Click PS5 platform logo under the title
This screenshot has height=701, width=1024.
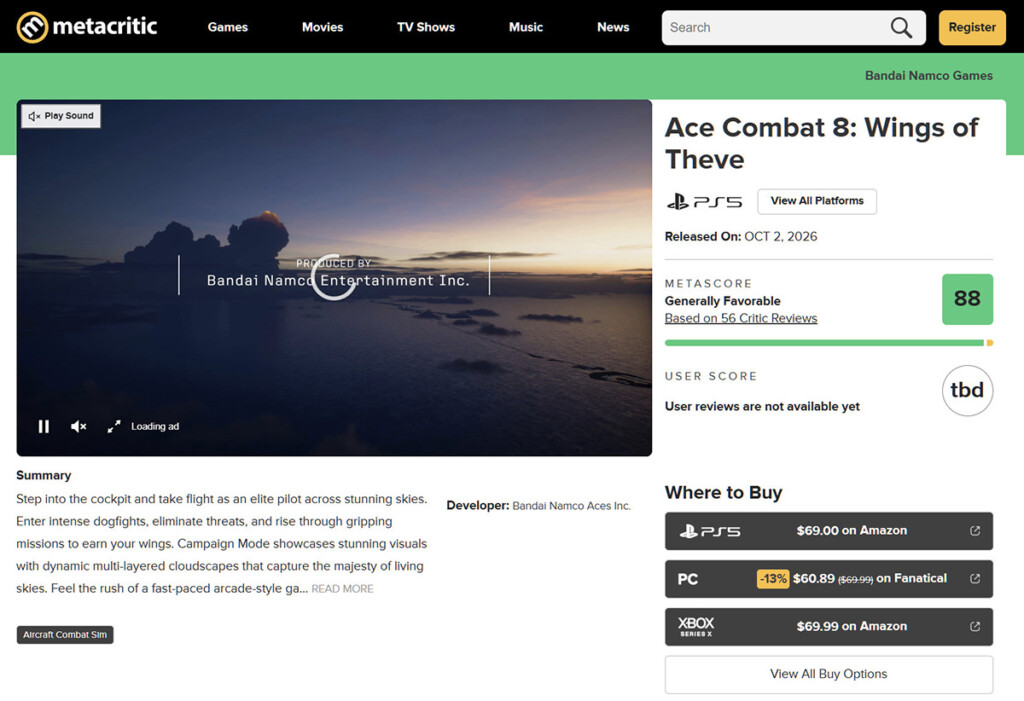tap(704, 201)
